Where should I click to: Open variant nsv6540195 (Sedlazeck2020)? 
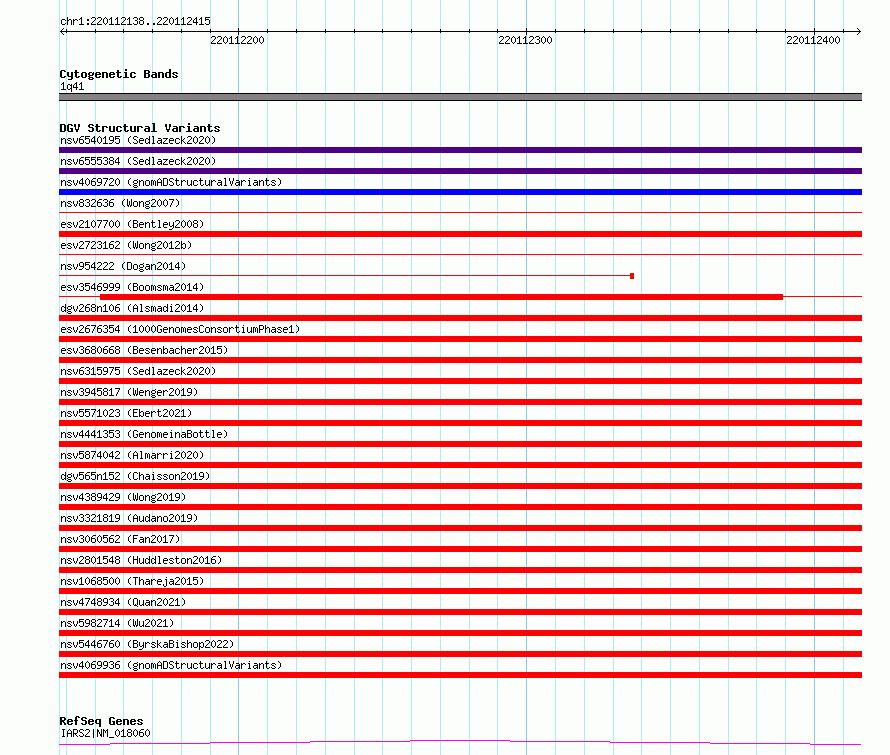(138, 140)
